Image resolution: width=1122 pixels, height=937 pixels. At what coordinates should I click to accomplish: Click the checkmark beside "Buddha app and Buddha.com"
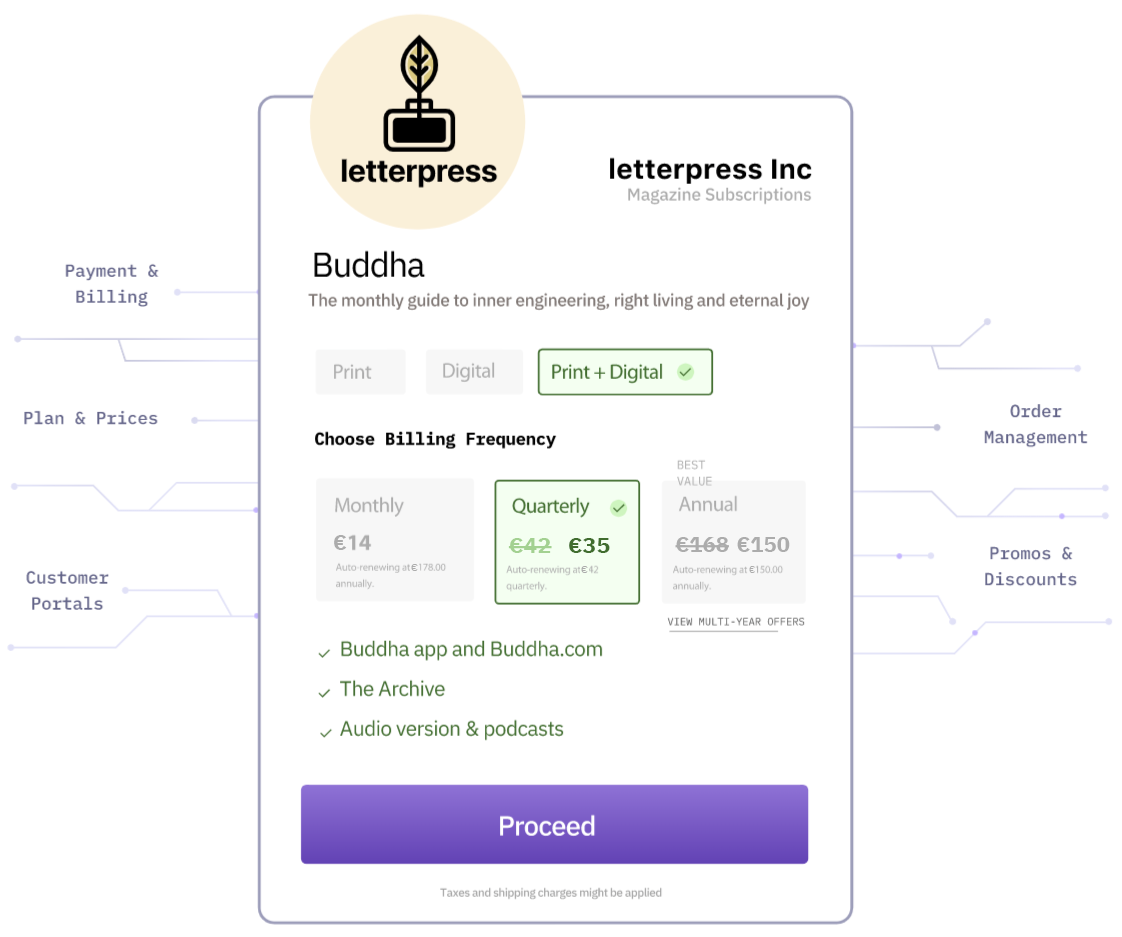[324, 650]
